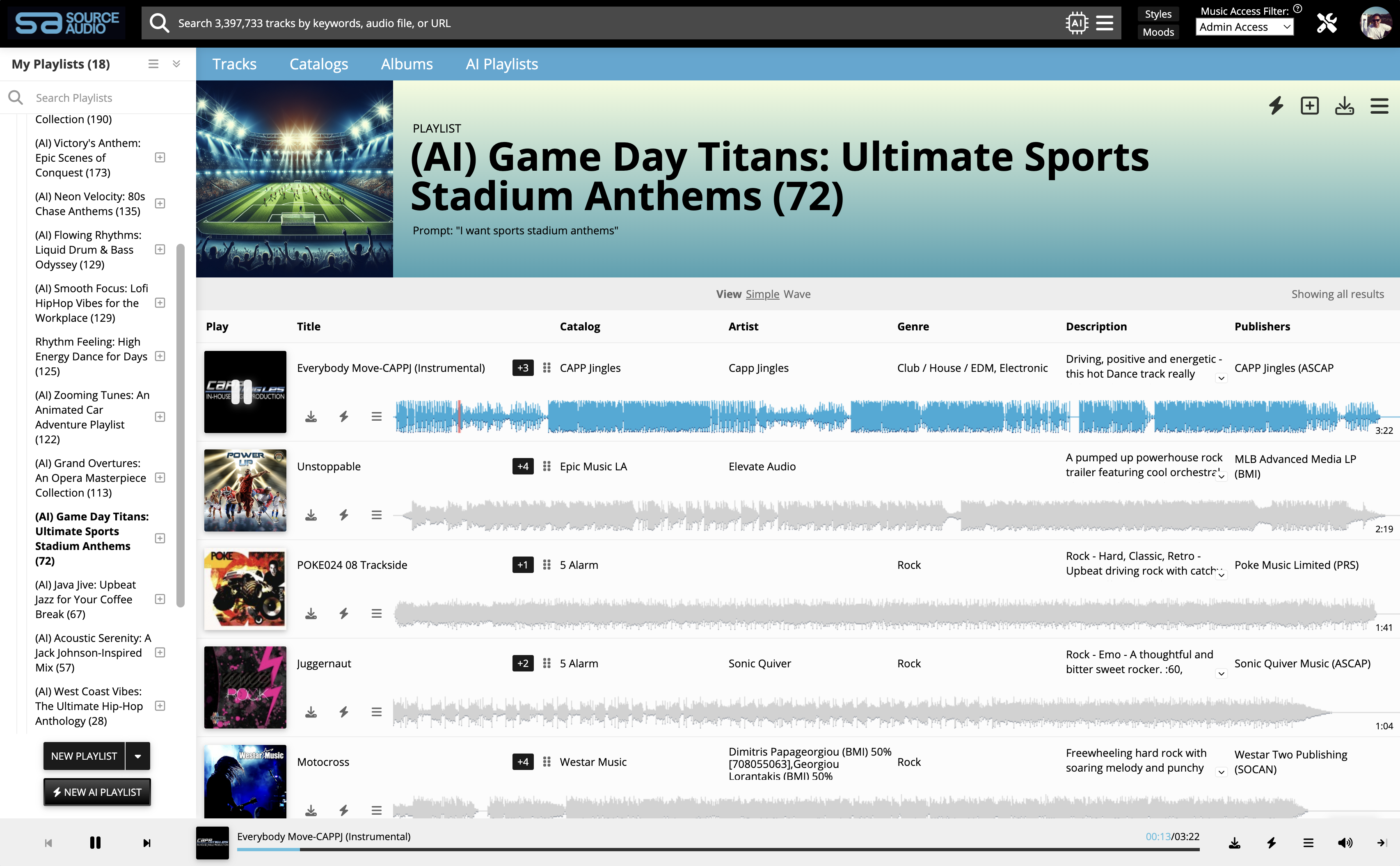Expand Neon Velocity playlist plus box
The image size is (1400, 866).
pyautogui.click(x=160, y=203)
